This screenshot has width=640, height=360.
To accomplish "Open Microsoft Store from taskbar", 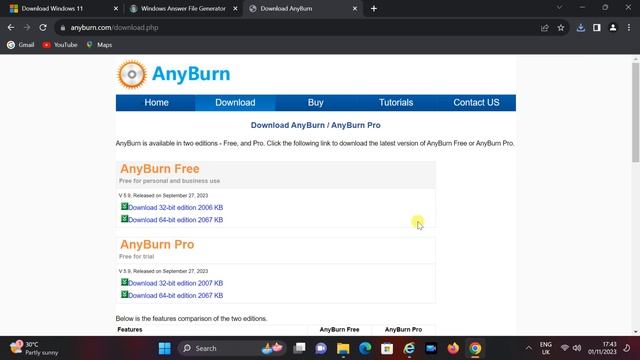I will point(387,348).
